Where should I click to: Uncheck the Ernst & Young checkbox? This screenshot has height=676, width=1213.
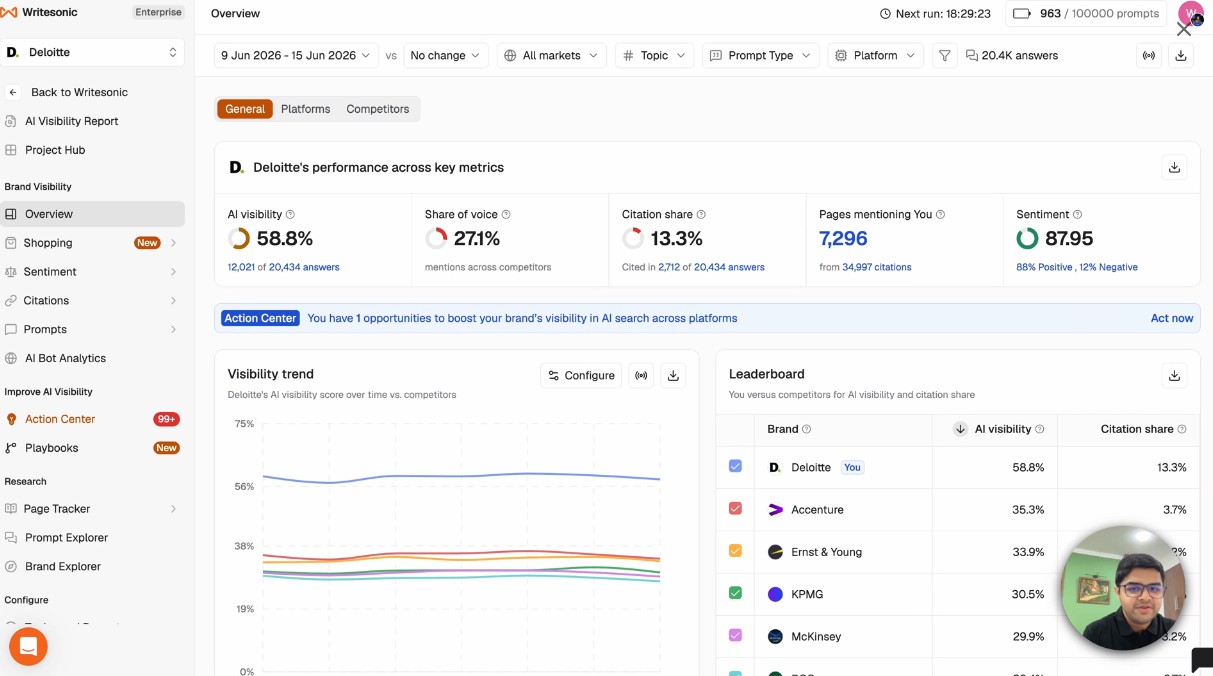(736, 551)
